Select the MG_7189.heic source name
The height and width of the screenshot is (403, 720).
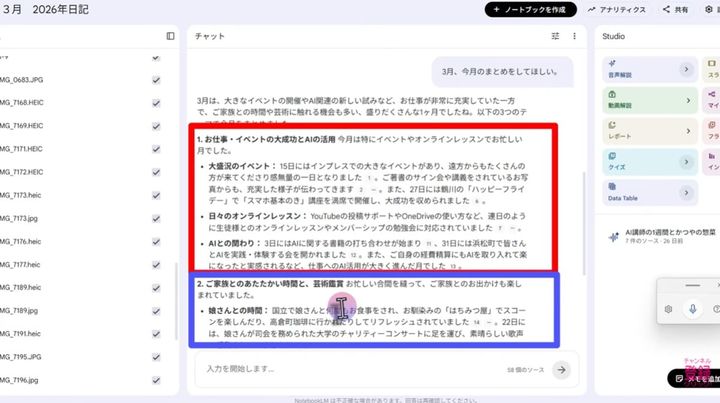click(21, 288)
